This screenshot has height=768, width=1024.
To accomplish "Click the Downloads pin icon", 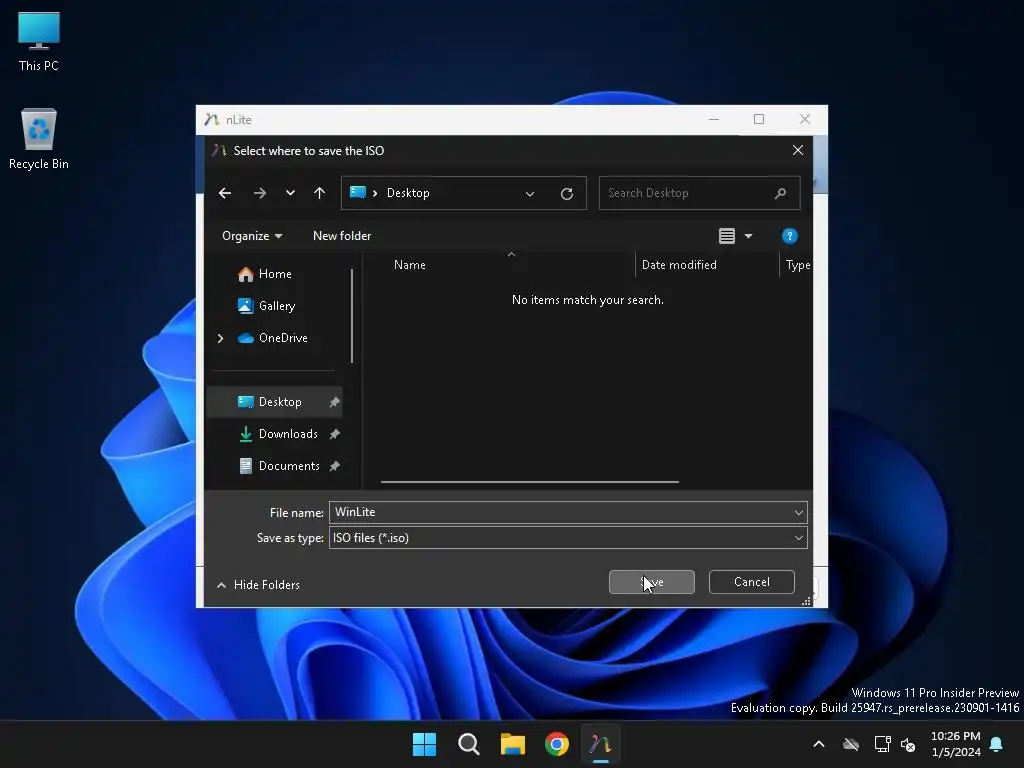I will click(x=334, y=434).
